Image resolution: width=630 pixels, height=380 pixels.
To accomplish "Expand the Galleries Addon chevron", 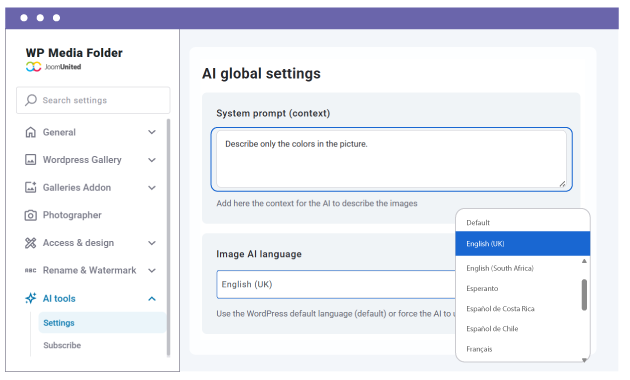I will point(152,188).
